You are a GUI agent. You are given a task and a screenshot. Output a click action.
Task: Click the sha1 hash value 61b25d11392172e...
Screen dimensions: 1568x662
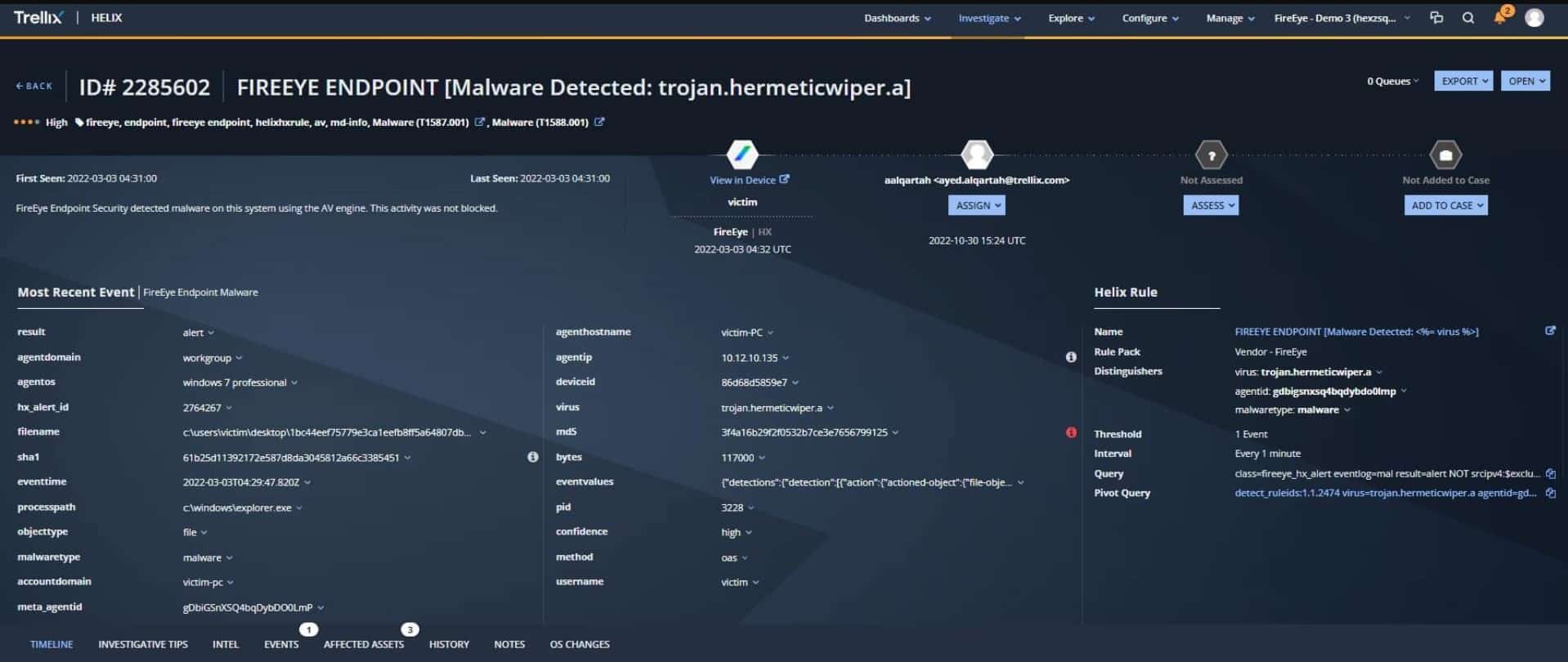pyautogui.click(x=291, y=458)
